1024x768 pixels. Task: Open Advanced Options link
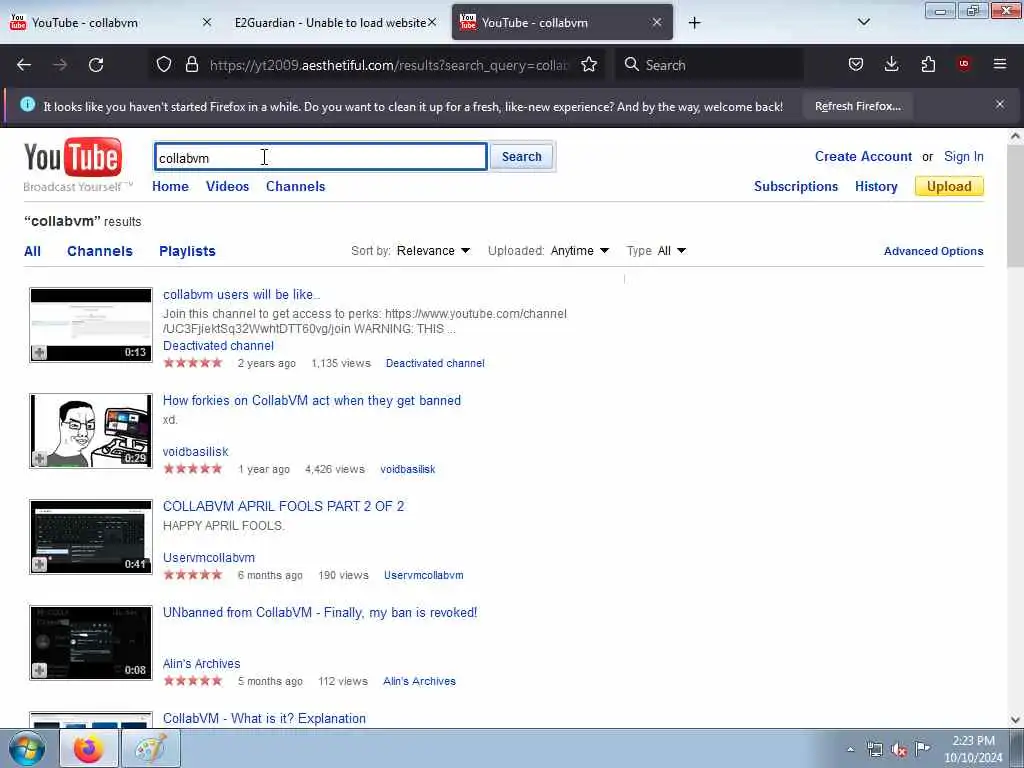click(x=933, y=251)
